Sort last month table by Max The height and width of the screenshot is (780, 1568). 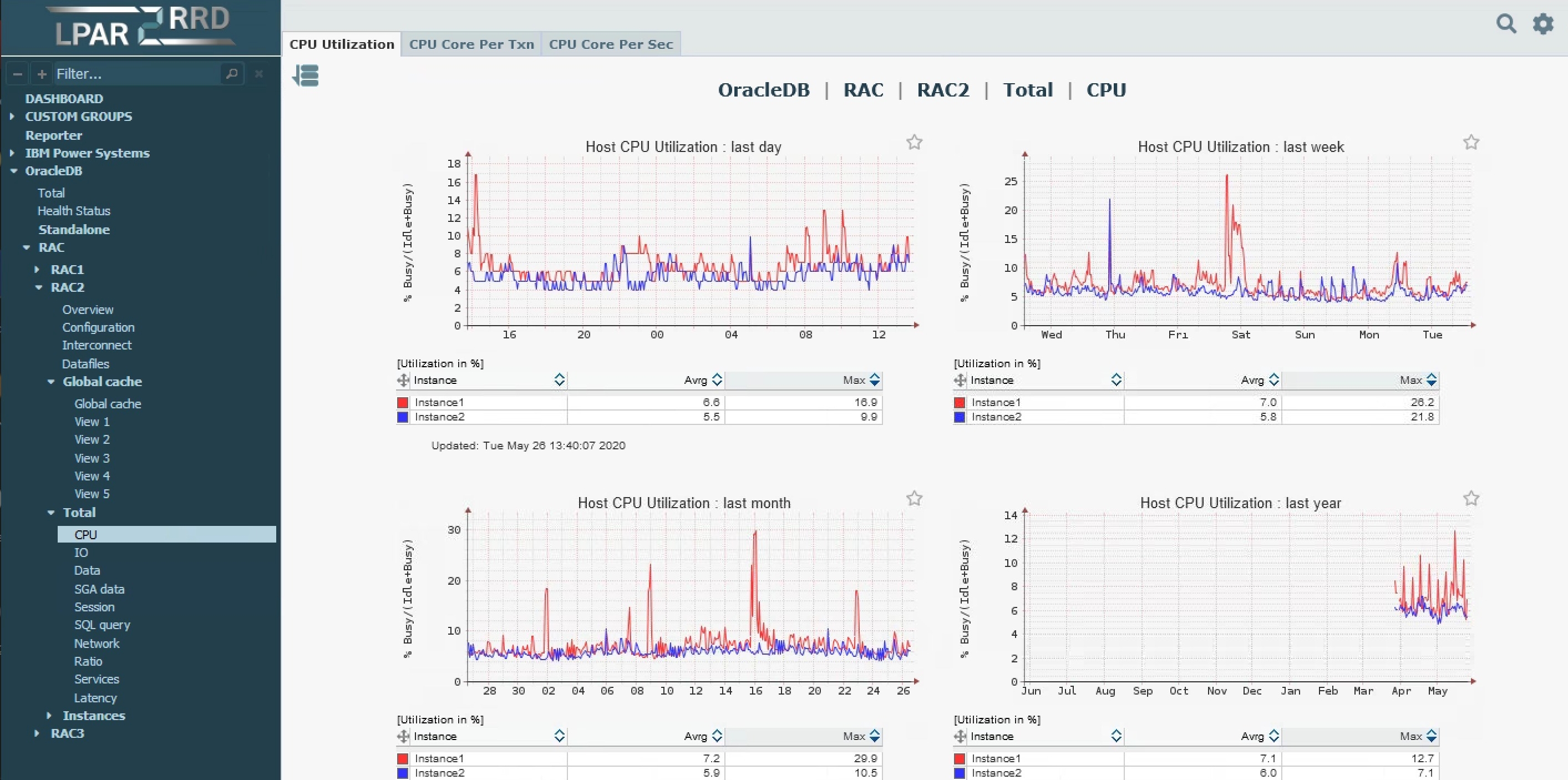[x=875, y=736]
